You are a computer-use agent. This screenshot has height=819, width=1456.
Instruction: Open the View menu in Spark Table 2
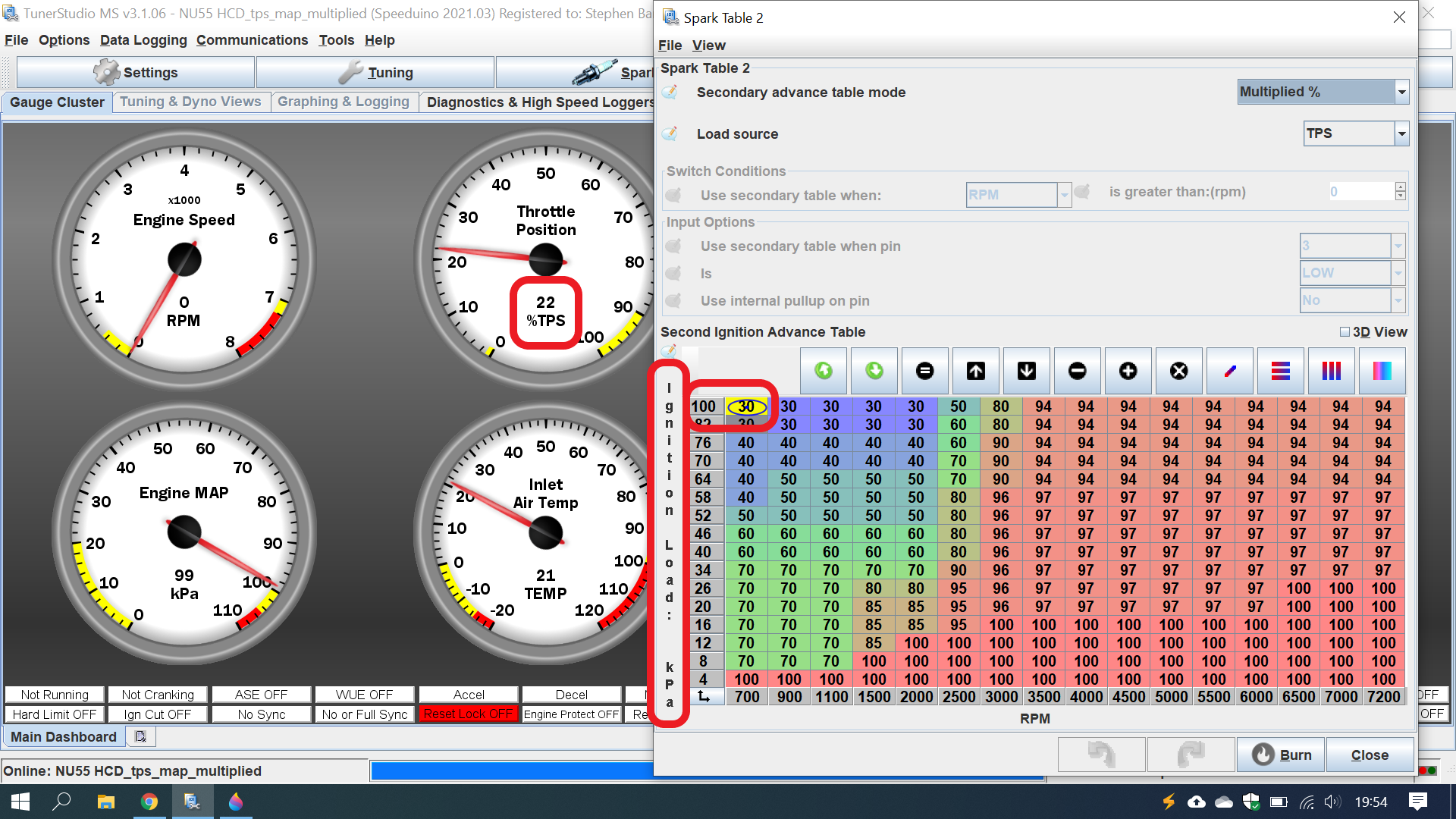[x=708, y=45]
